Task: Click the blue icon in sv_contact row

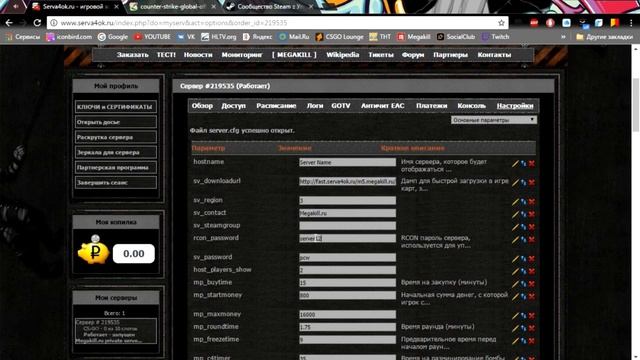Action: [523, 214]
